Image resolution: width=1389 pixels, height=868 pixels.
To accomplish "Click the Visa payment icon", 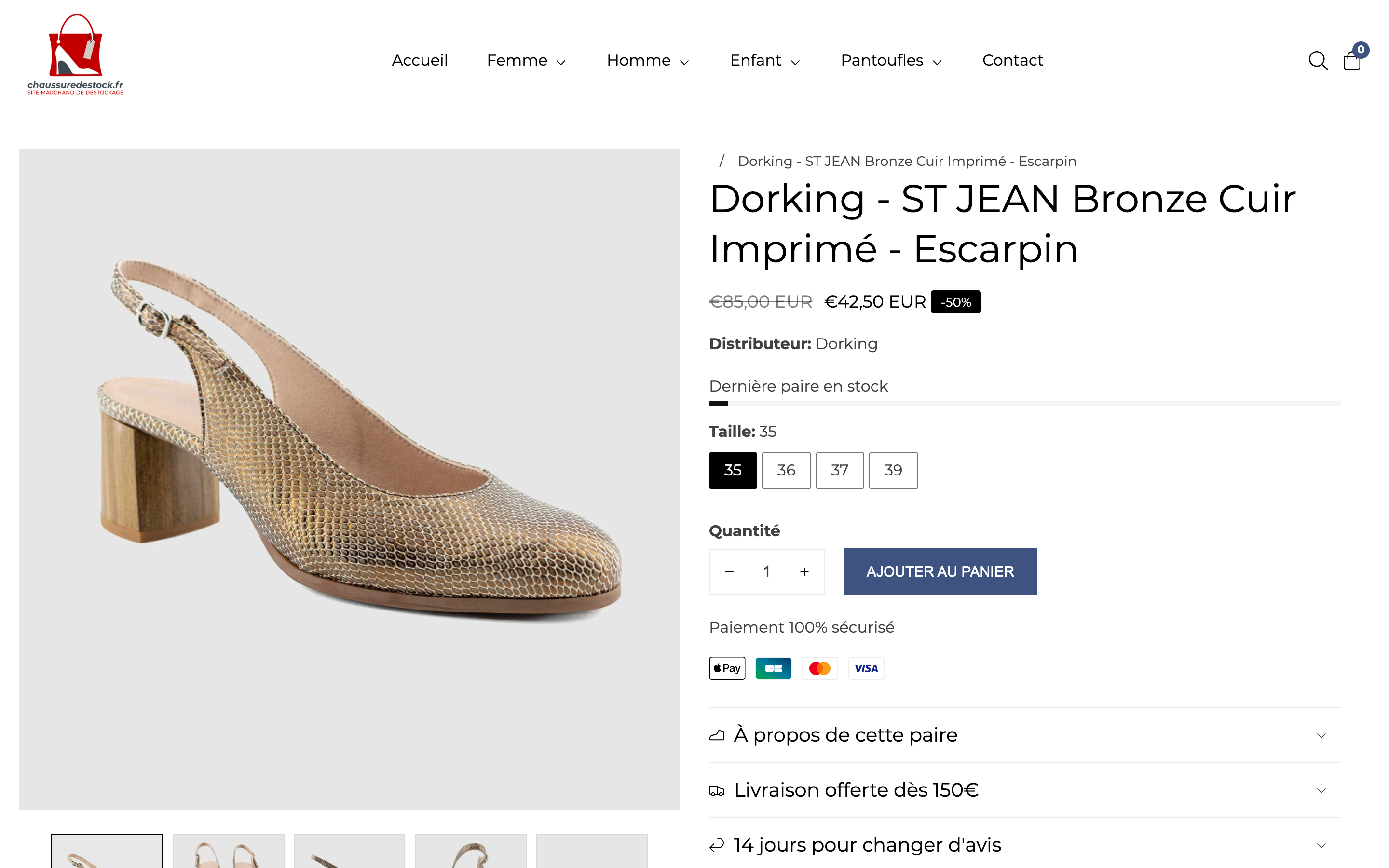I will pyautogui.click(x=866, y=668).
